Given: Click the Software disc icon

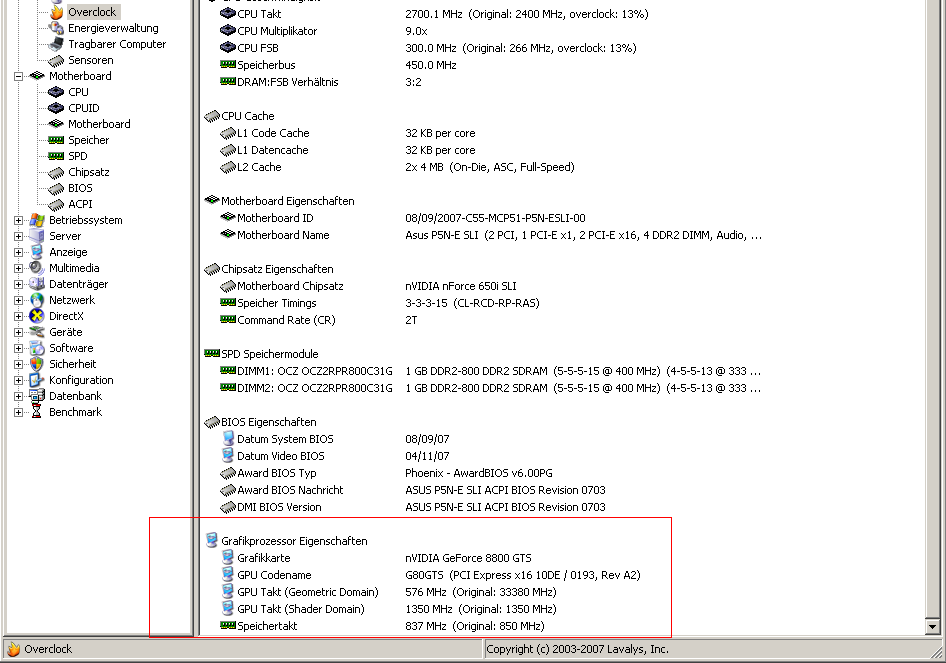Looking at the screenshot, I should pyautogui.click(x=37, y=348).
